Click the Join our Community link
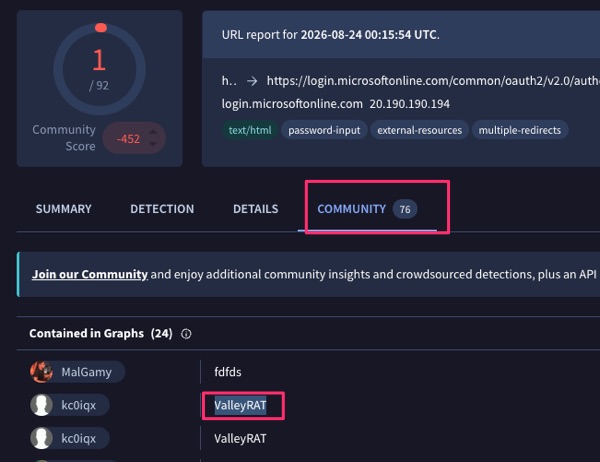 tap(90, 274)
